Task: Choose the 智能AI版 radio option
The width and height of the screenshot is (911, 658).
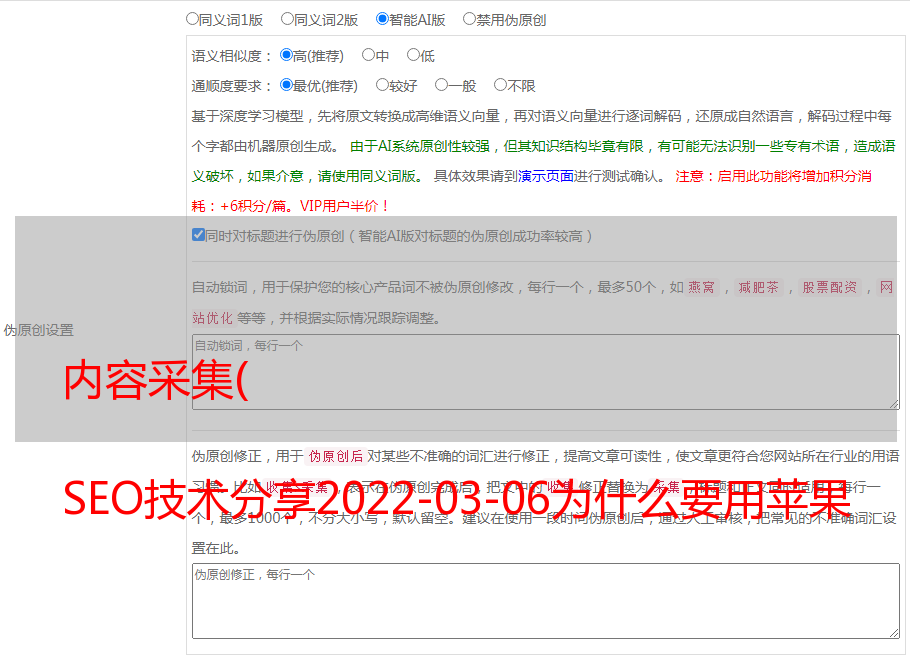Action: tap(382, 19)
